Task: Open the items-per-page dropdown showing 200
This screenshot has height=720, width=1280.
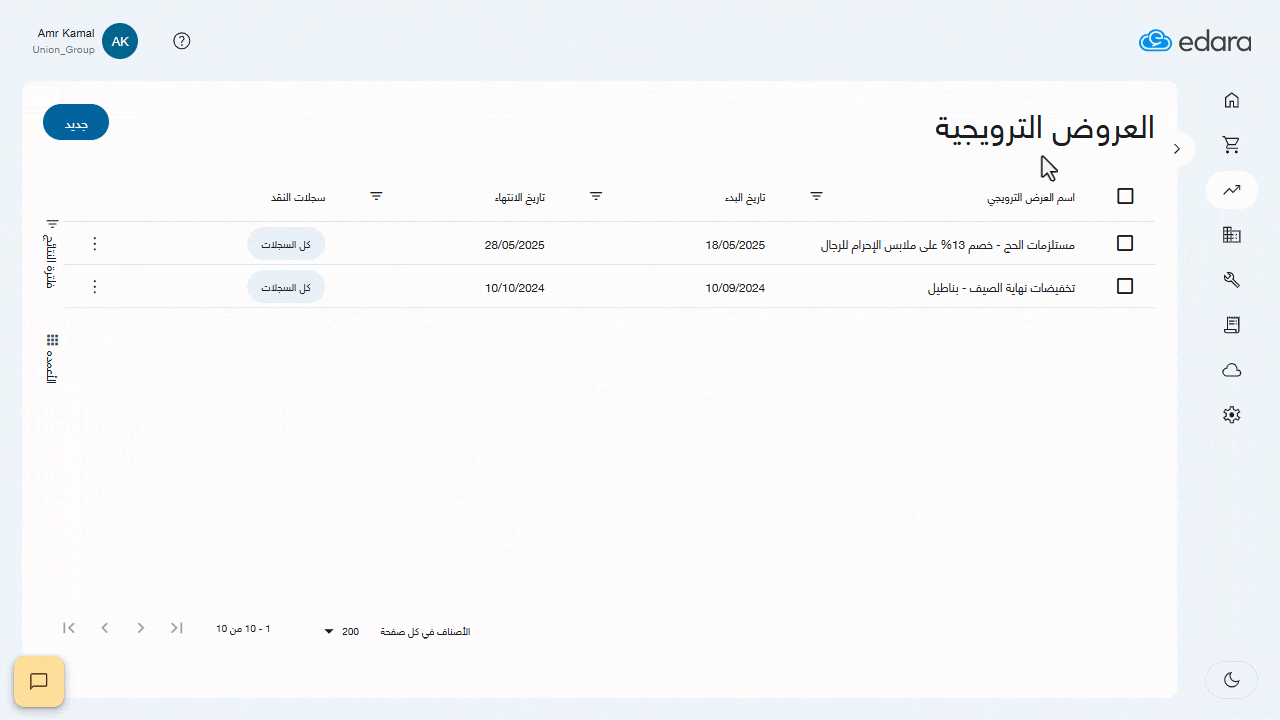Action: pos(340,631)
